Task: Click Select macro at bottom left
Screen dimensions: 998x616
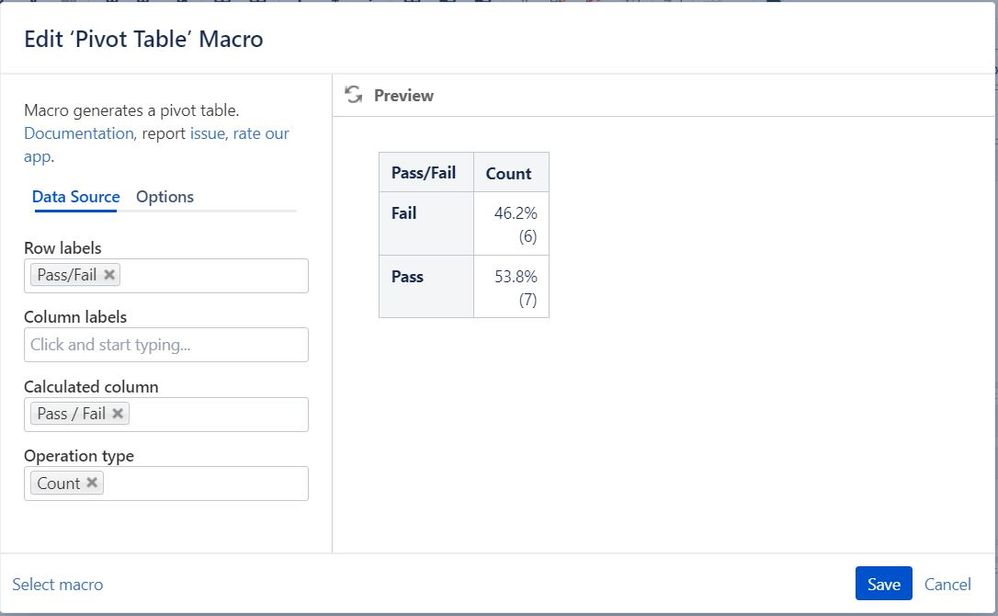Action: click(58, 584)
